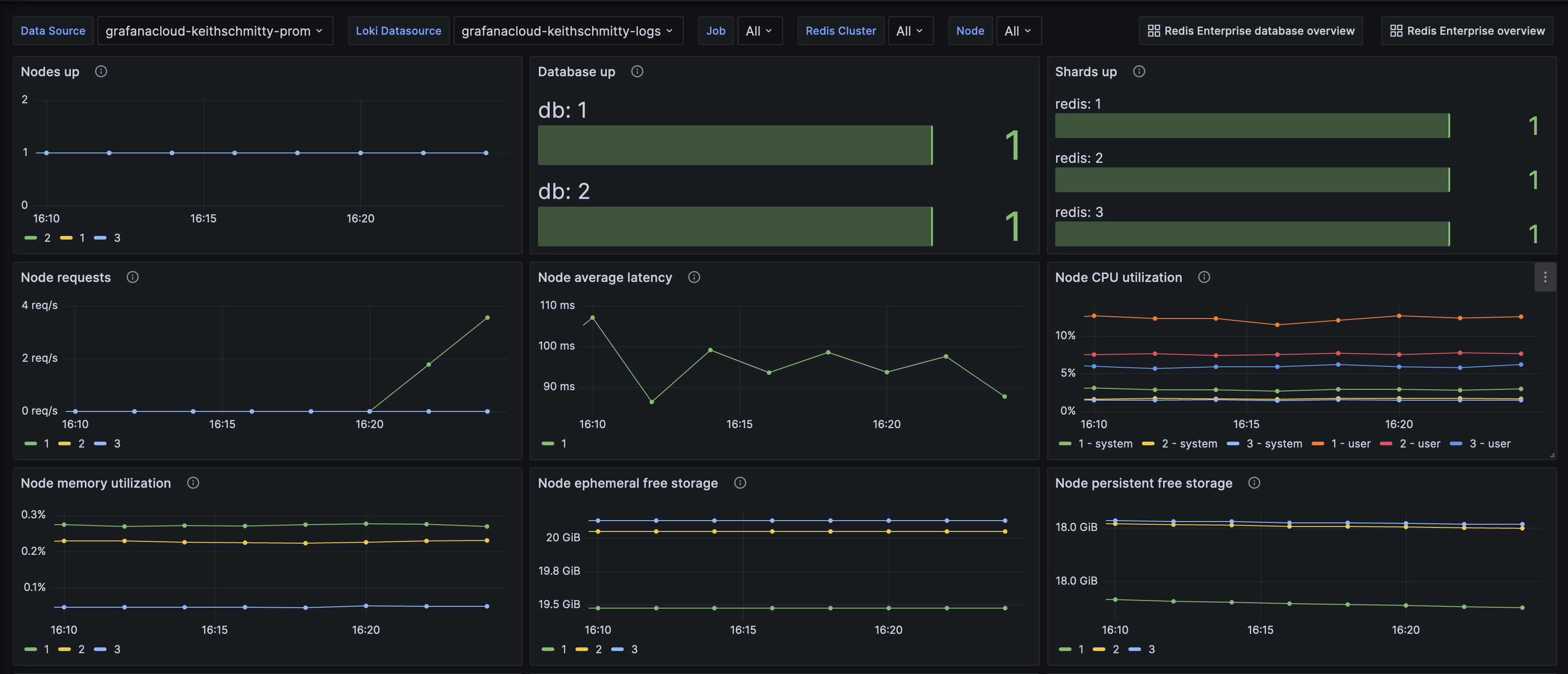
Task: Open the Node average latency panel title menu
Action: 605,277
